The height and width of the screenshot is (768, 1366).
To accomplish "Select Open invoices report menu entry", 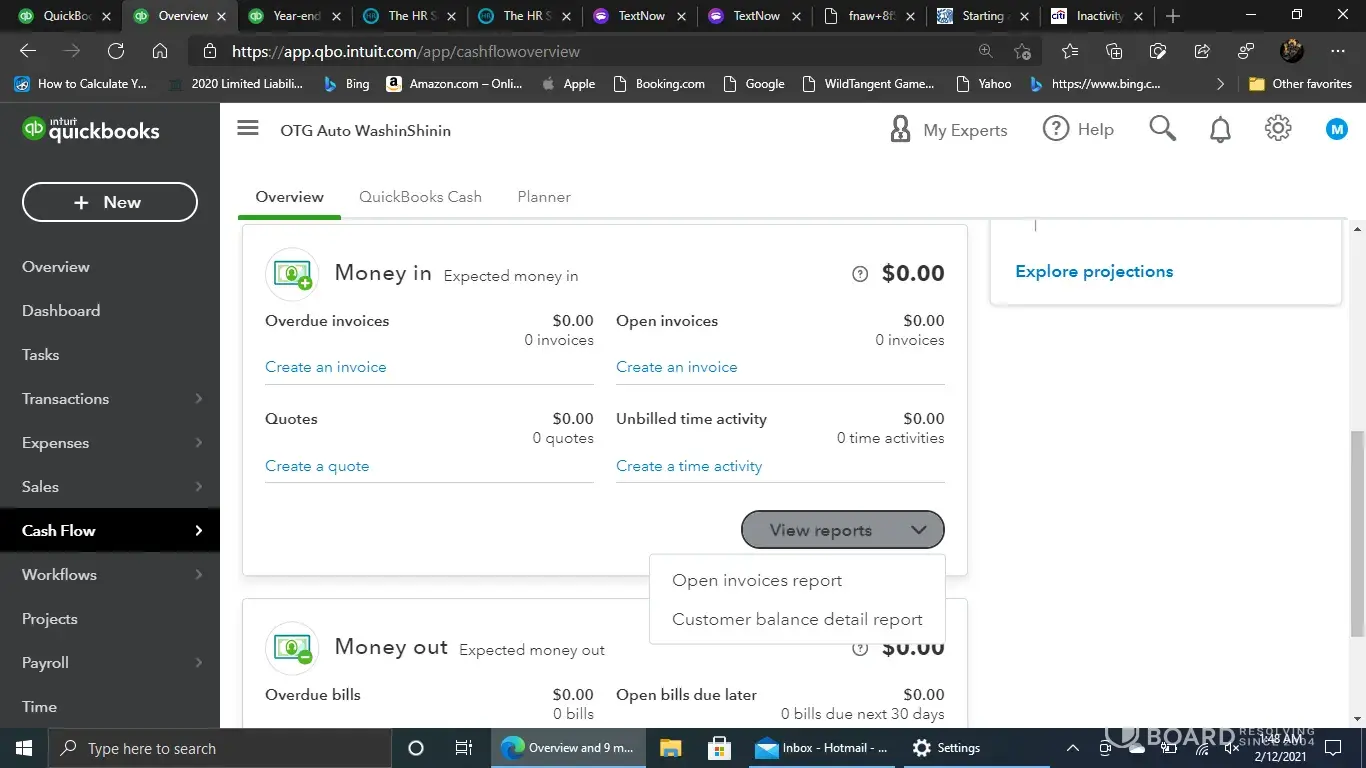I will click(756, 581).
